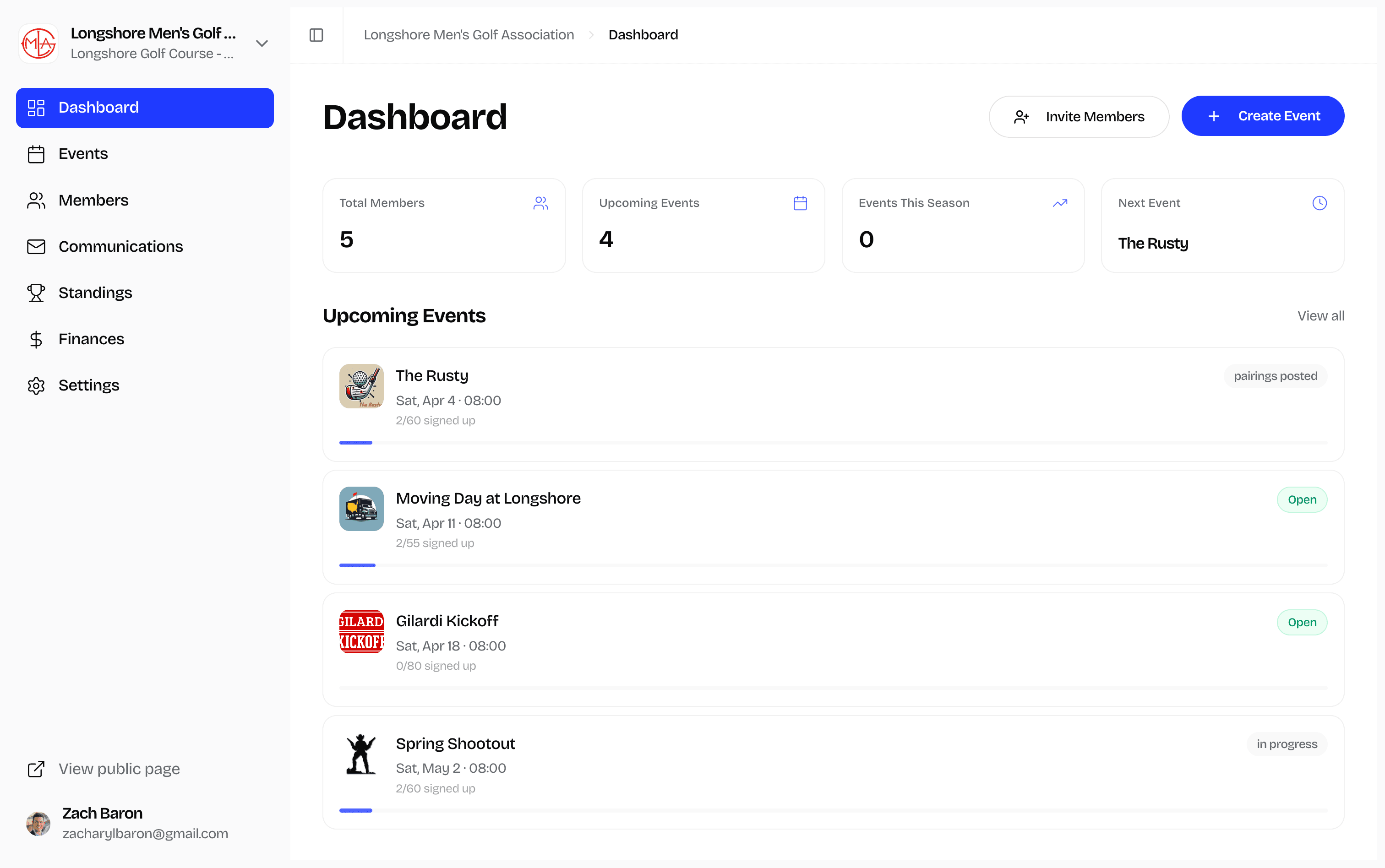Click the Create Event button
Screen dimensions: 1385x868
[x=1263, y=115]
